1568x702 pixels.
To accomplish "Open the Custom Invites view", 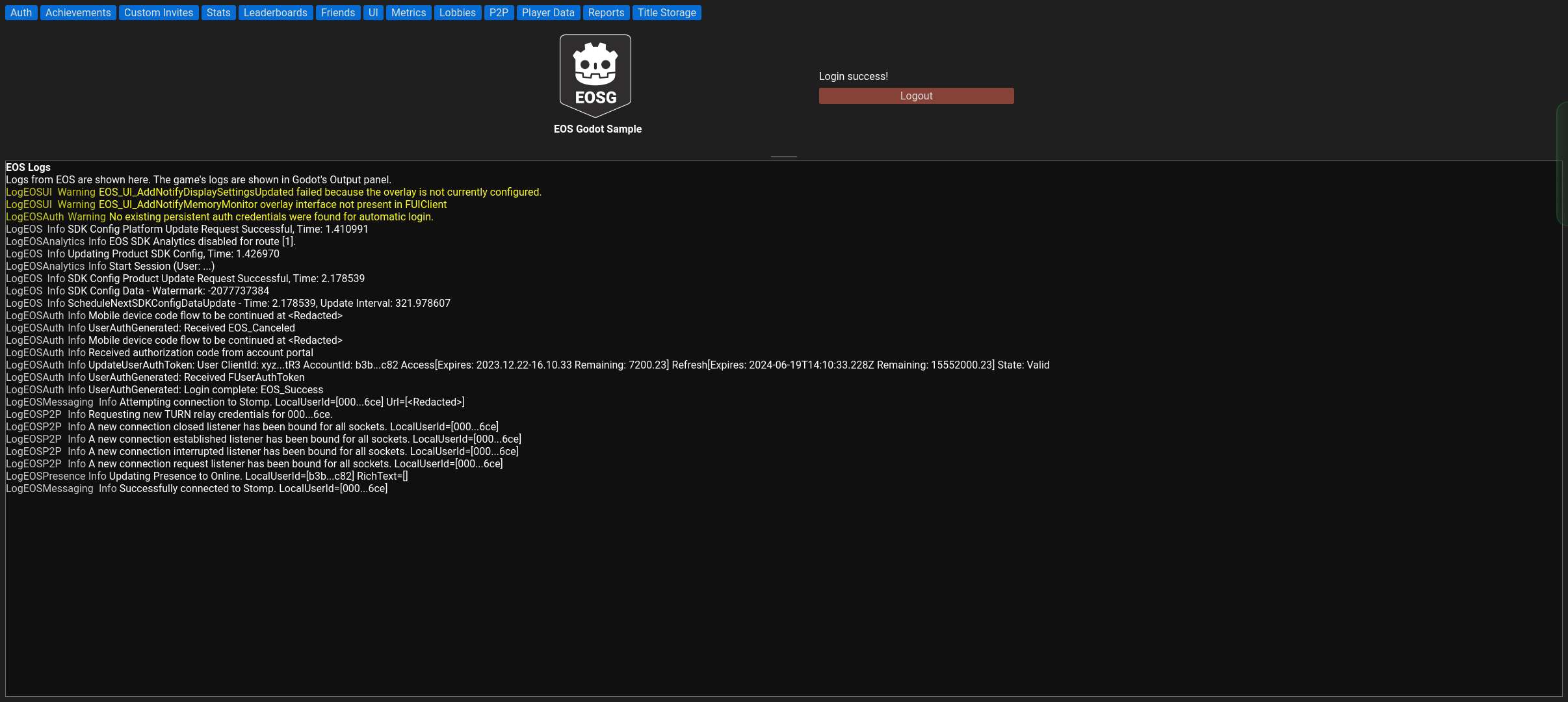I will pyautogui.click(x=159, y=13).
